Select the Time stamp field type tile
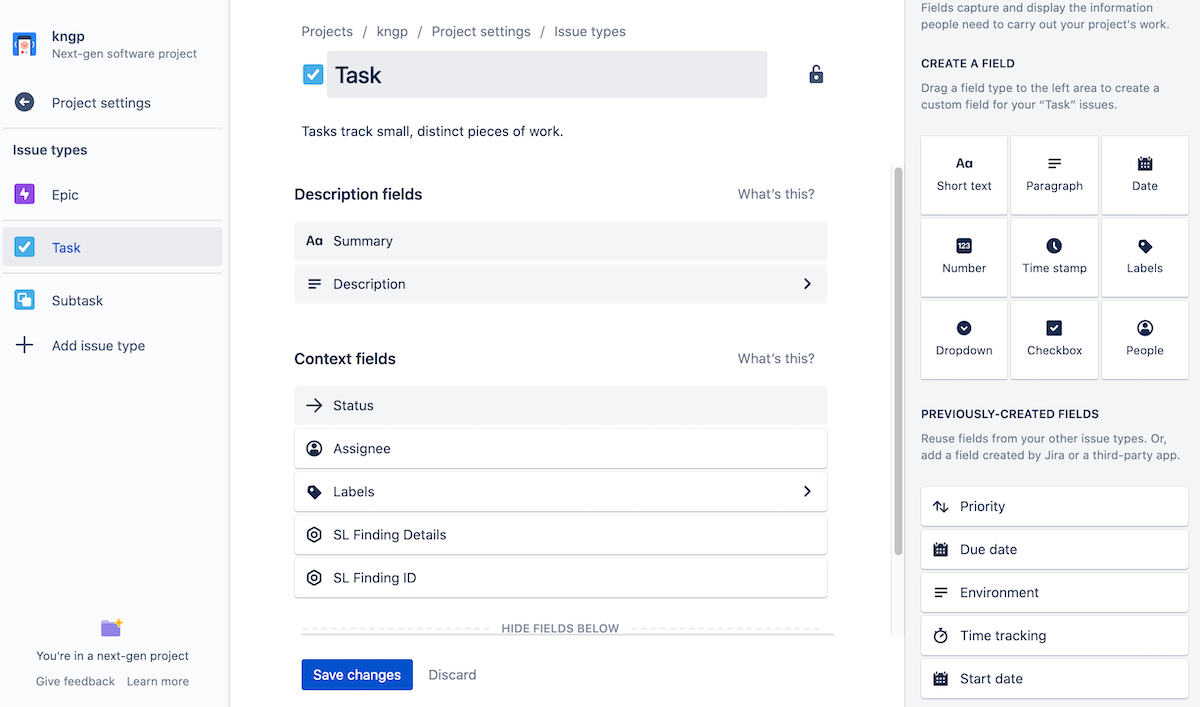Viewport: 1200px width, 707px height. (x=1054, y=257)
